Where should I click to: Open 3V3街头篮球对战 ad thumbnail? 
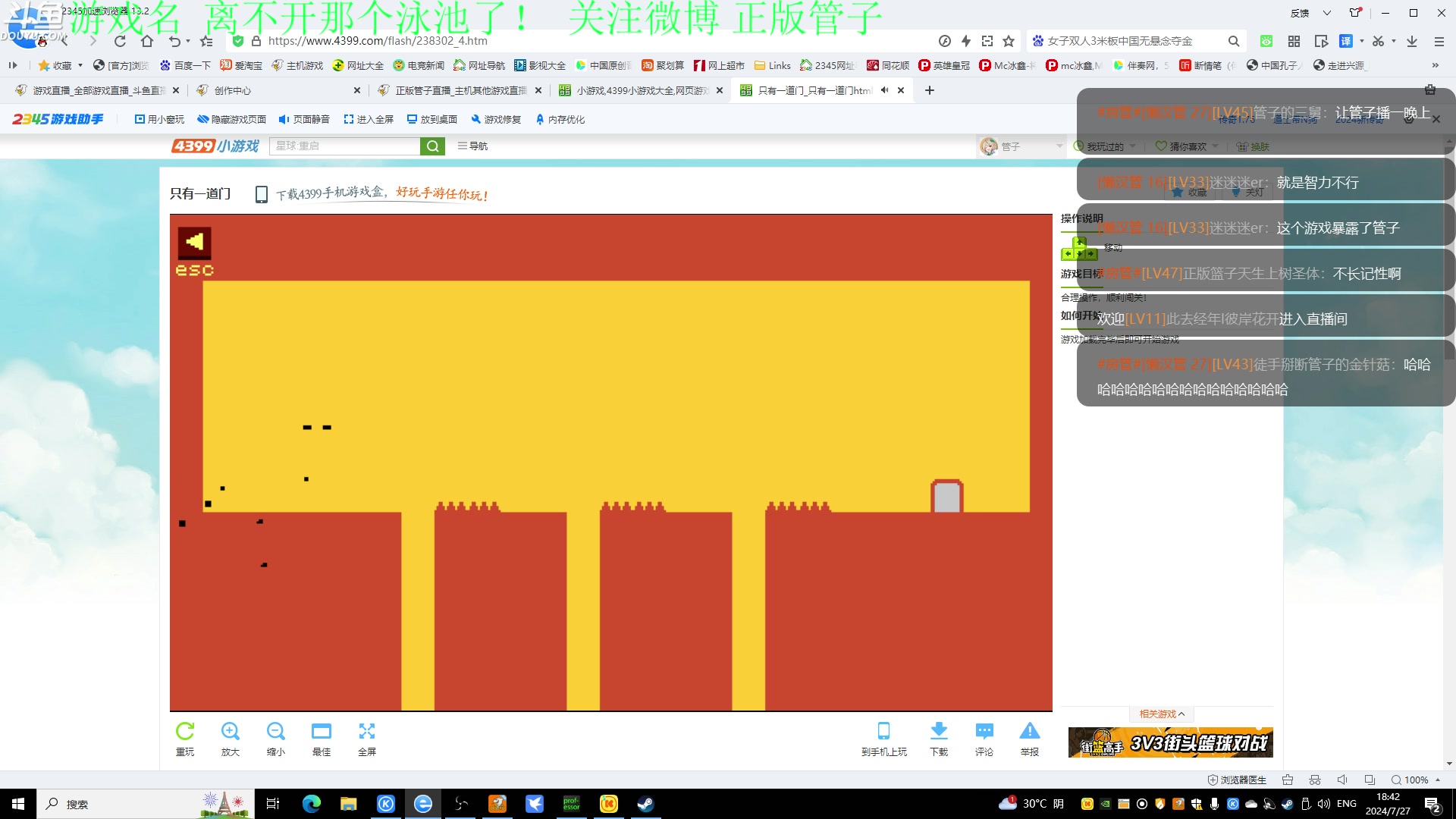1170,742
